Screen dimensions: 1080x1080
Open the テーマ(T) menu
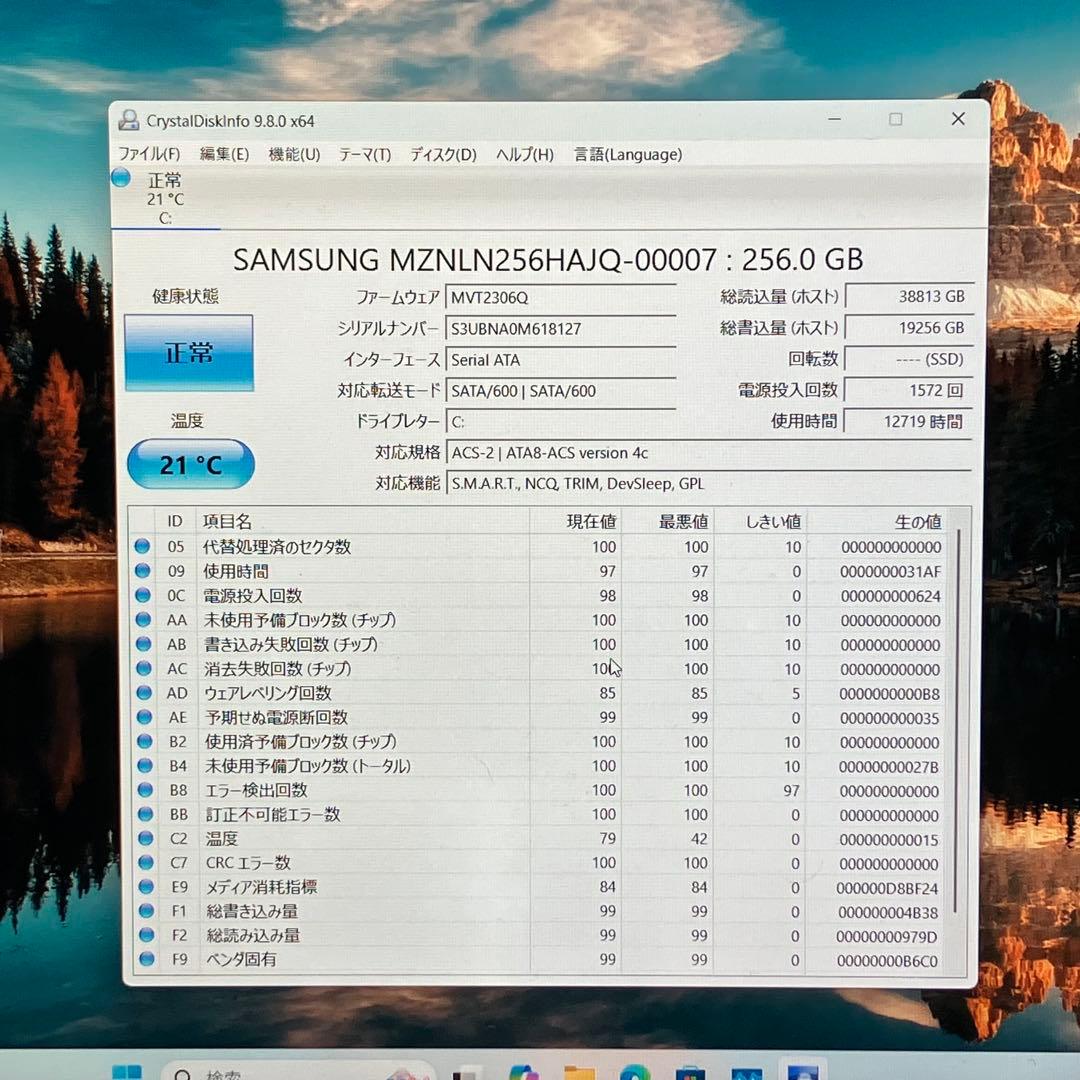coord(365,154)
